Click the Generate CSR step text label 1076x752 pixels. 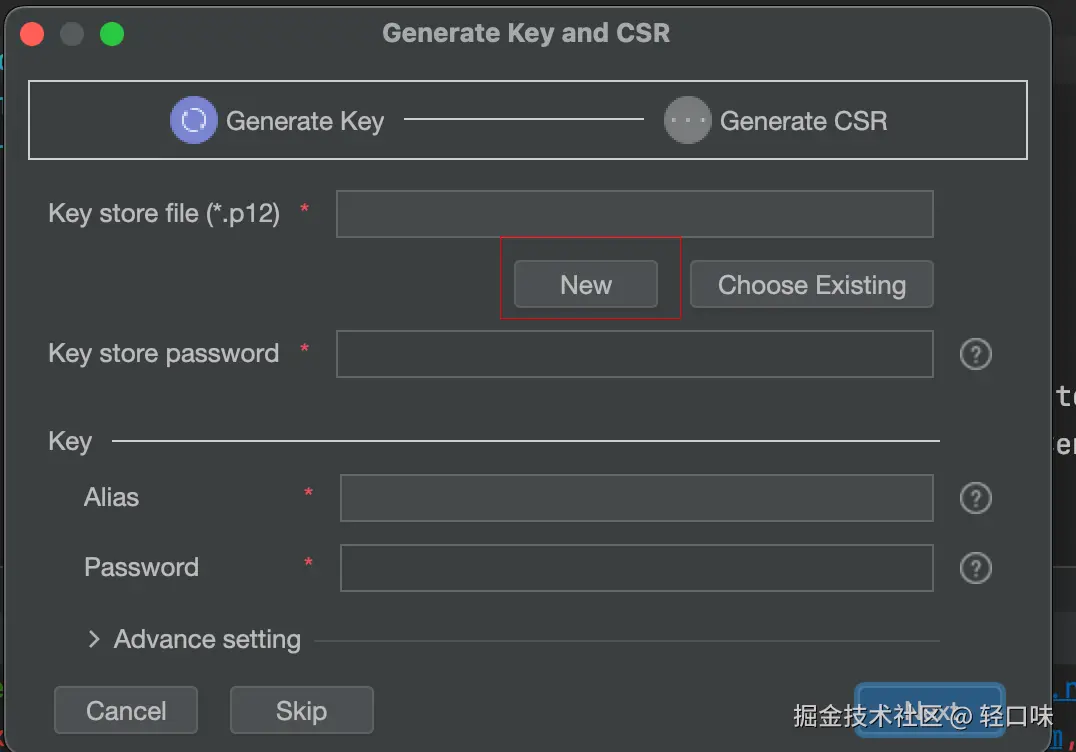pyautogui.click(x=803, y=121)
